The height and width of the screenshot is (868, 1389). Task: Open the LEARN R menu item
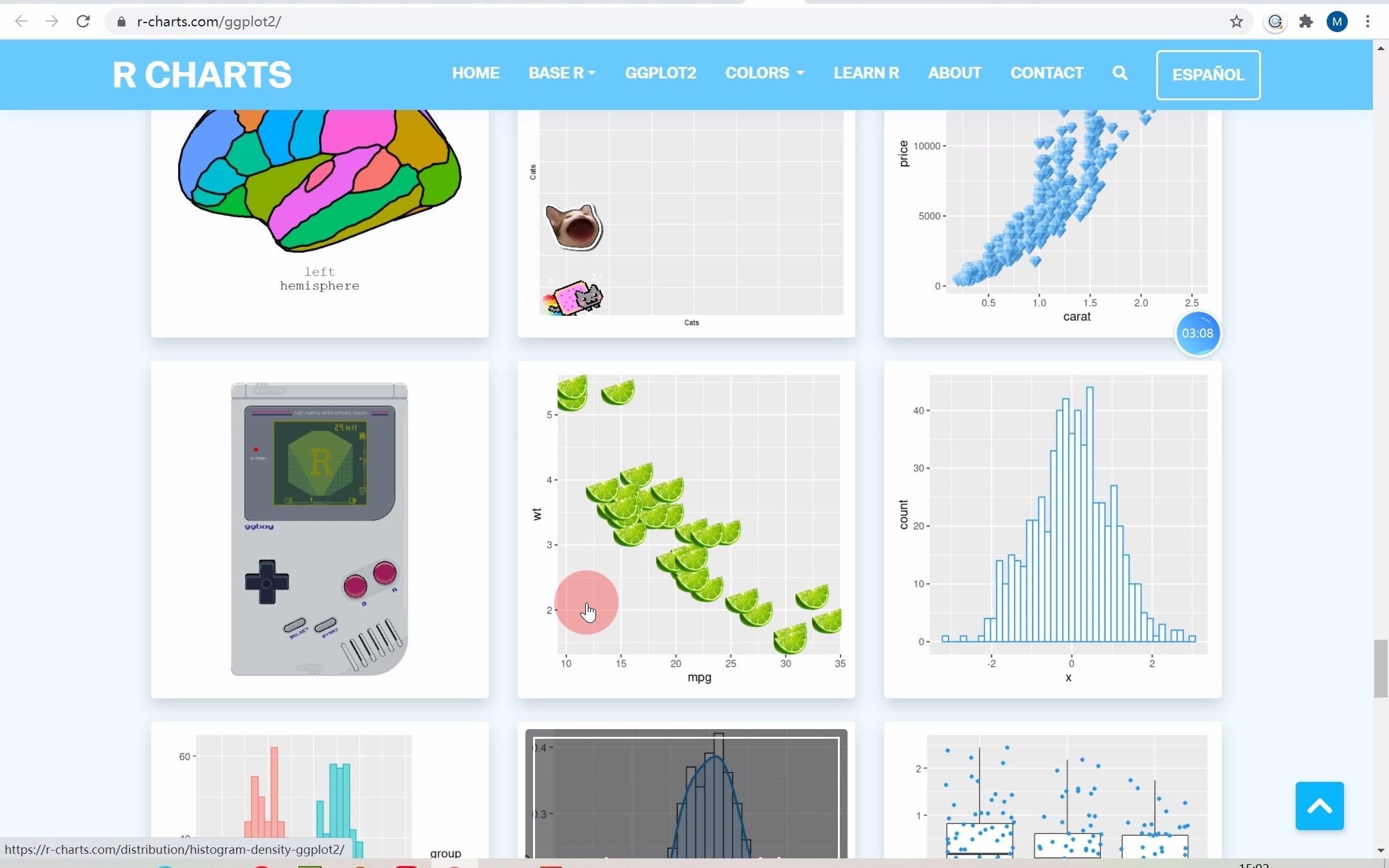coord(866,72)
